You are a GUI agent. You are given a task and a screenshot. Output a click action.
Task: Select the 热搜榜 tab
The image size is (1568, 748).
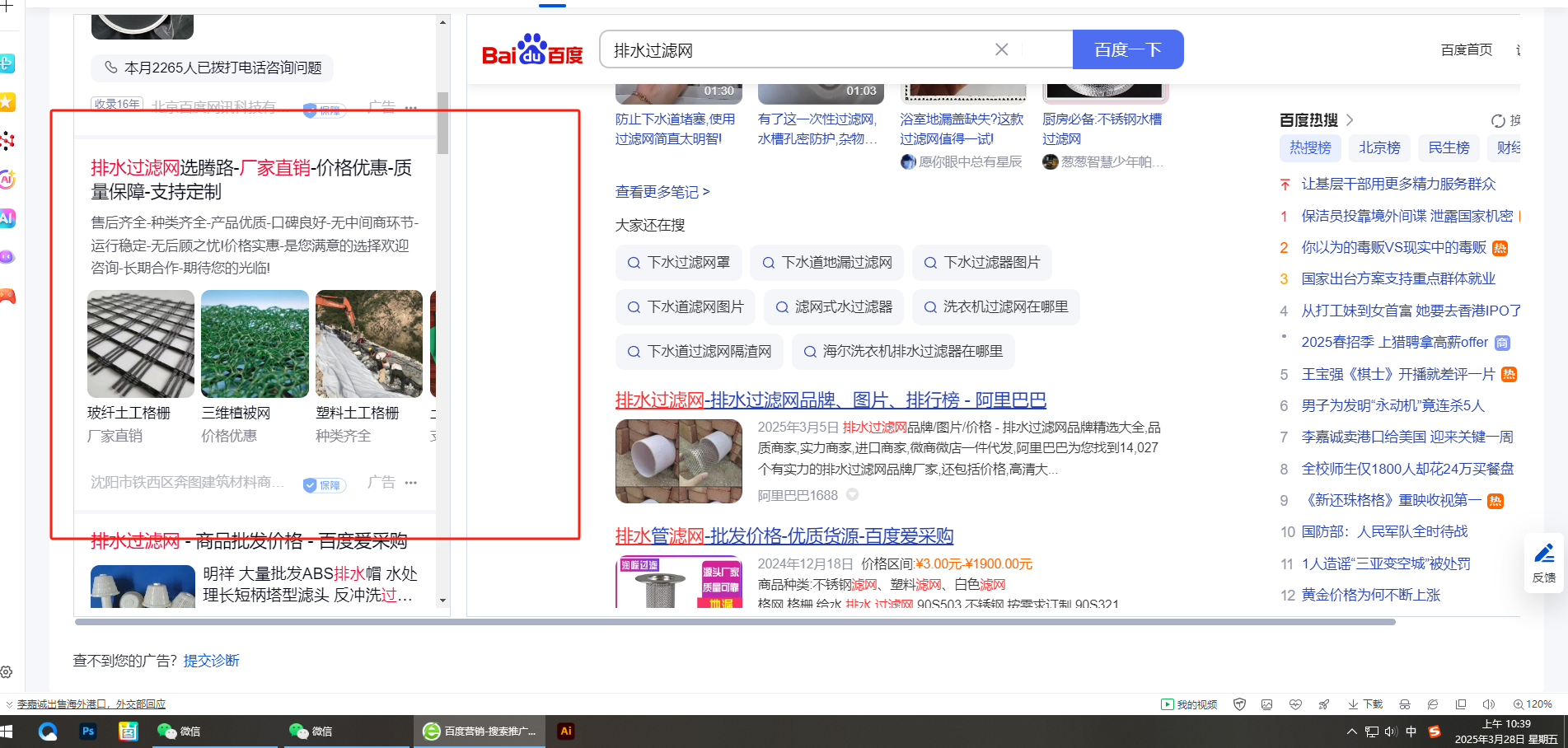[1310, 147]
